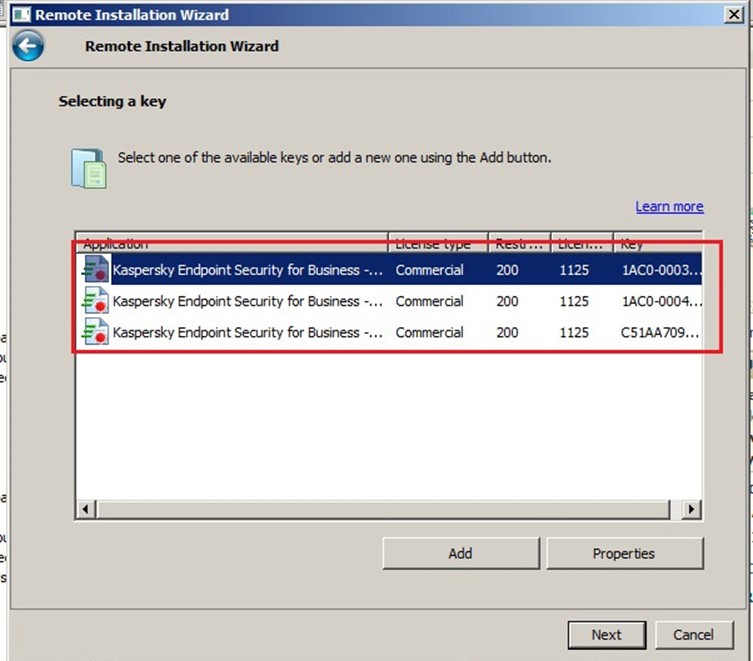The image size is (753, 661).
Task: Cancel the installation wizard
Action: click(694, 635)
